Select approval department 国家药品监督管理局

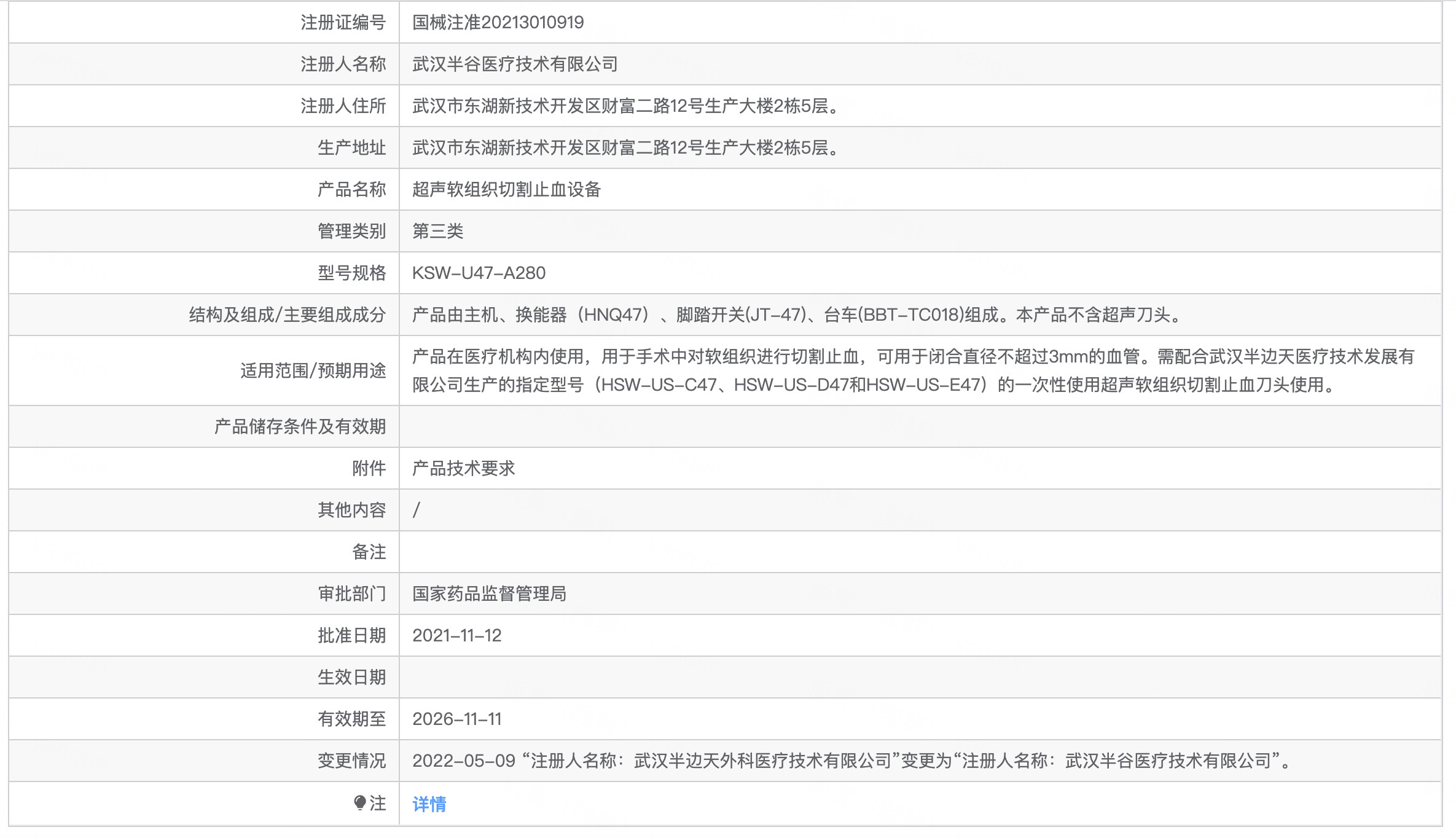click(x=489, y=593)
